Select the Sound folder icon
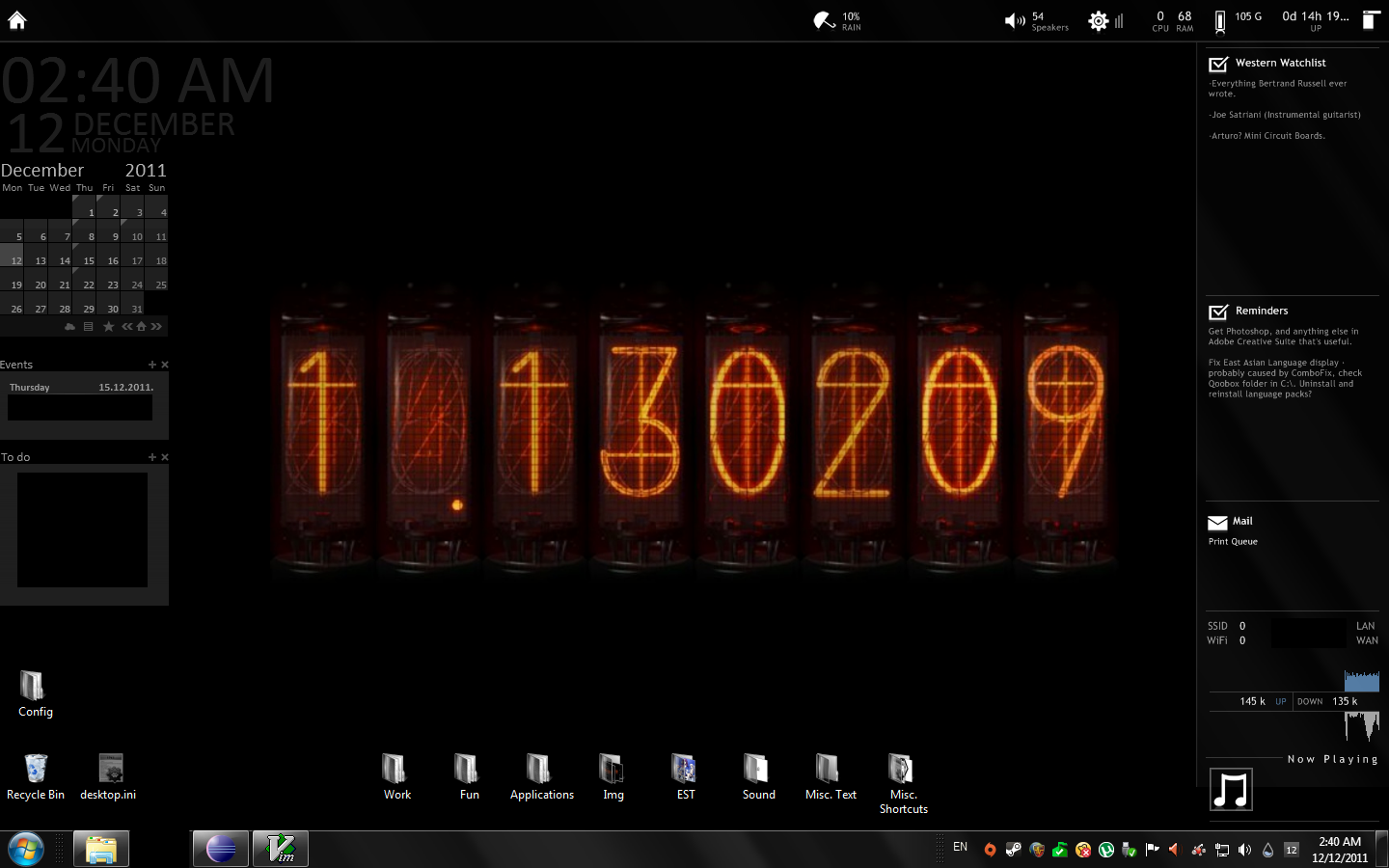1389x868 pixels. pyautogui.click(x=758, y=777)
